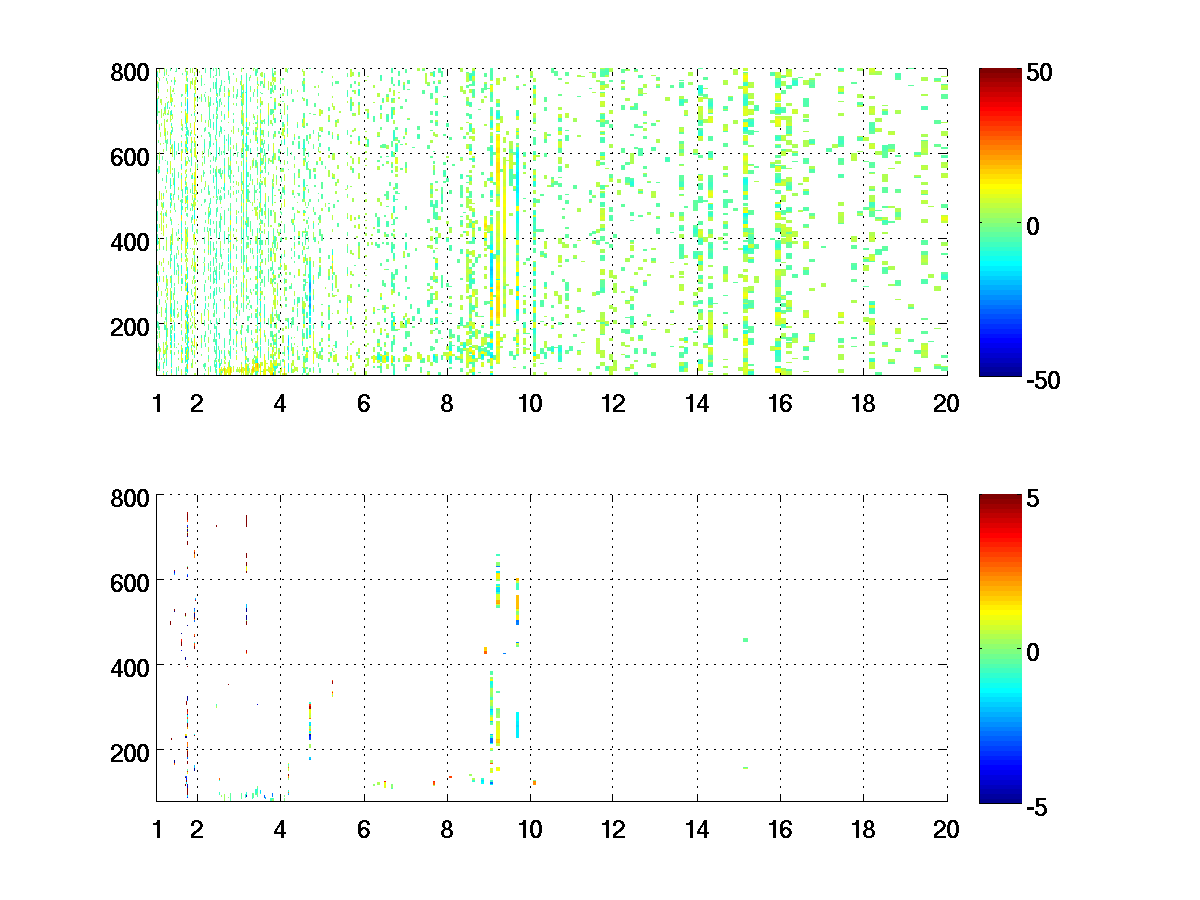Click x-axis tick '14' under top plot
Viewport: 1200px width, 900px height.
[697, 404]
